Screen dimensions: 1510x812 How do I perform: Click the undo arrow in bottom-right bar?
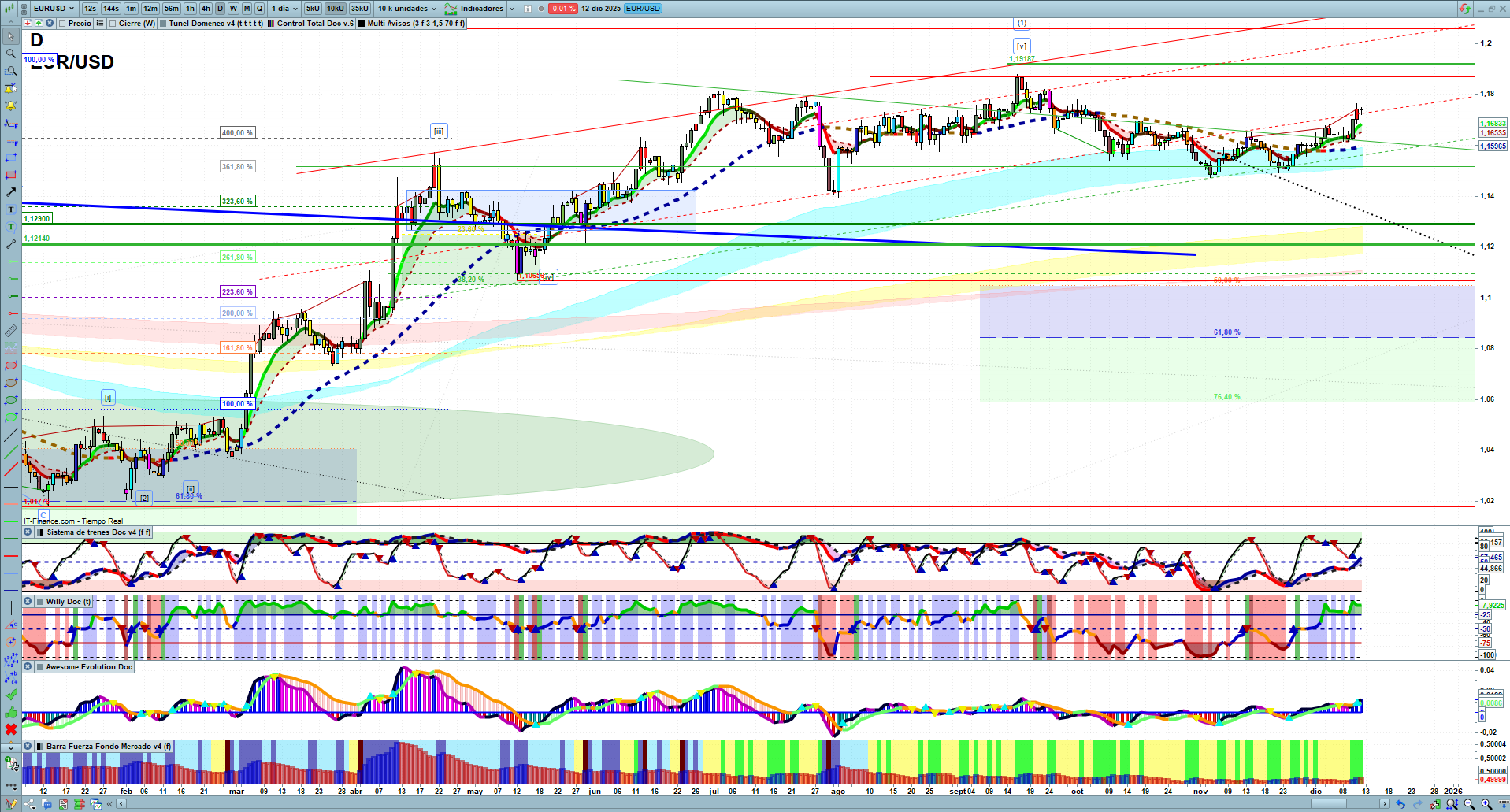click(1400, 804)
